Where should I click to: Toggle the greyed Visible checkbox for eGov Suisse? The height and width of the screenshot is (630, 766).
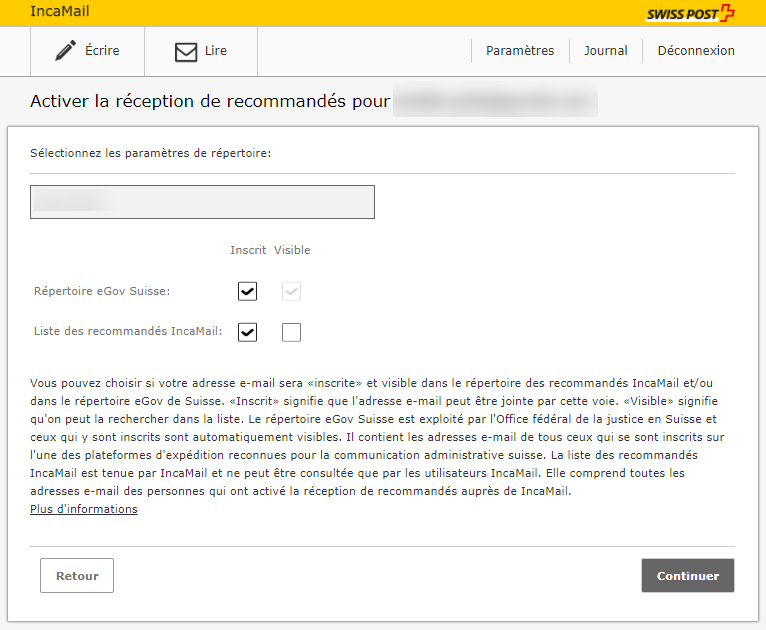tap(291, 292)
